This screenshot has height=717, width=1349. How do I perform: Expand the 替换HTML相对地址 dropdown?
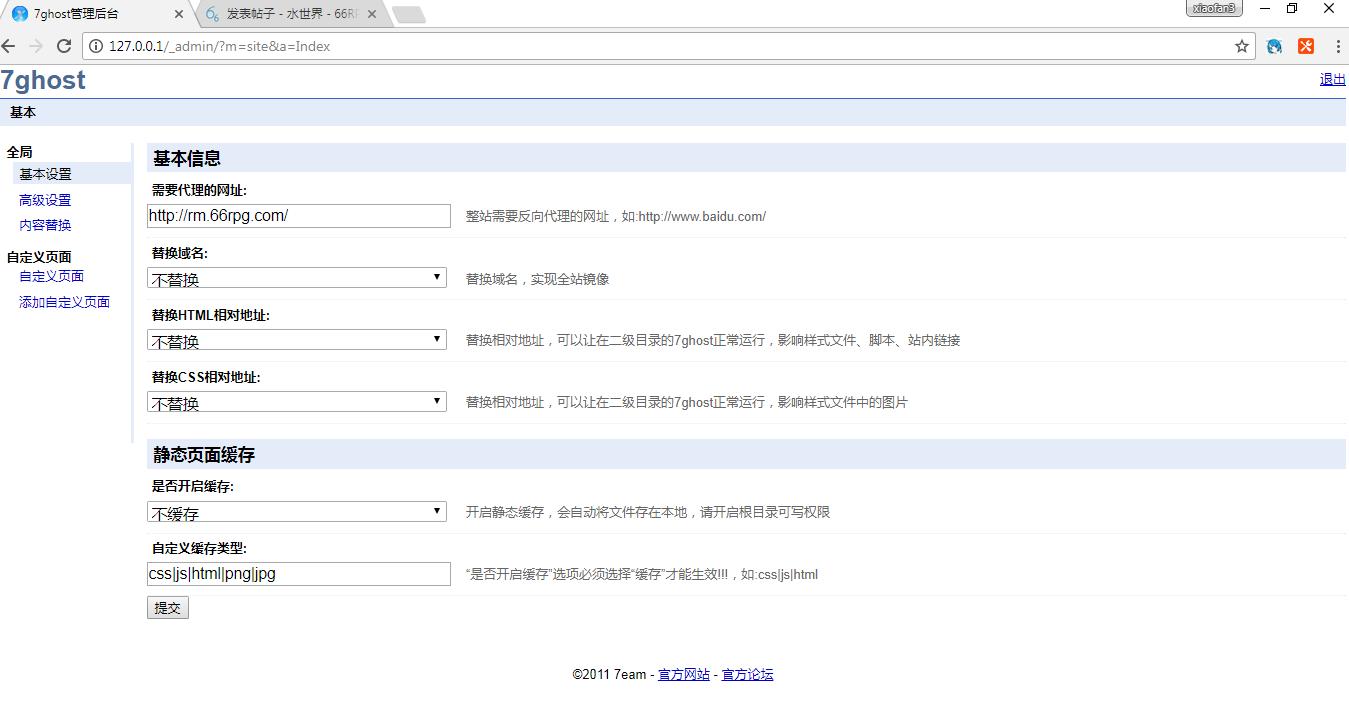click(297, 340)
